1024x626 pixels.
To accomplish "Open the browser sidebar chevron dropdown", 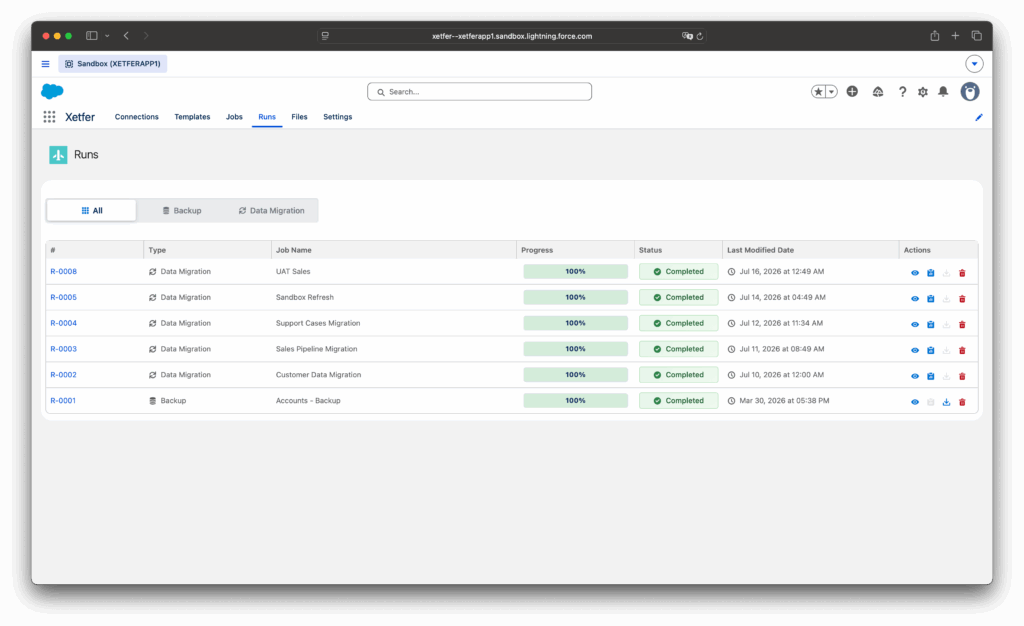I will tap(107, 36).
